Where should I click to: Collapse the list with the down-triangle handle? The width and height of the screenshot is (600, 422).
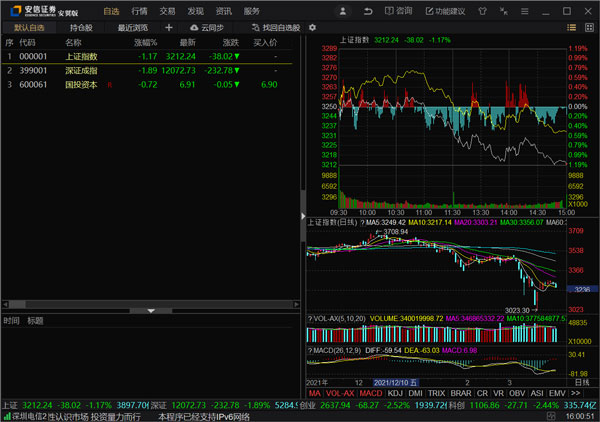(151, 311)
